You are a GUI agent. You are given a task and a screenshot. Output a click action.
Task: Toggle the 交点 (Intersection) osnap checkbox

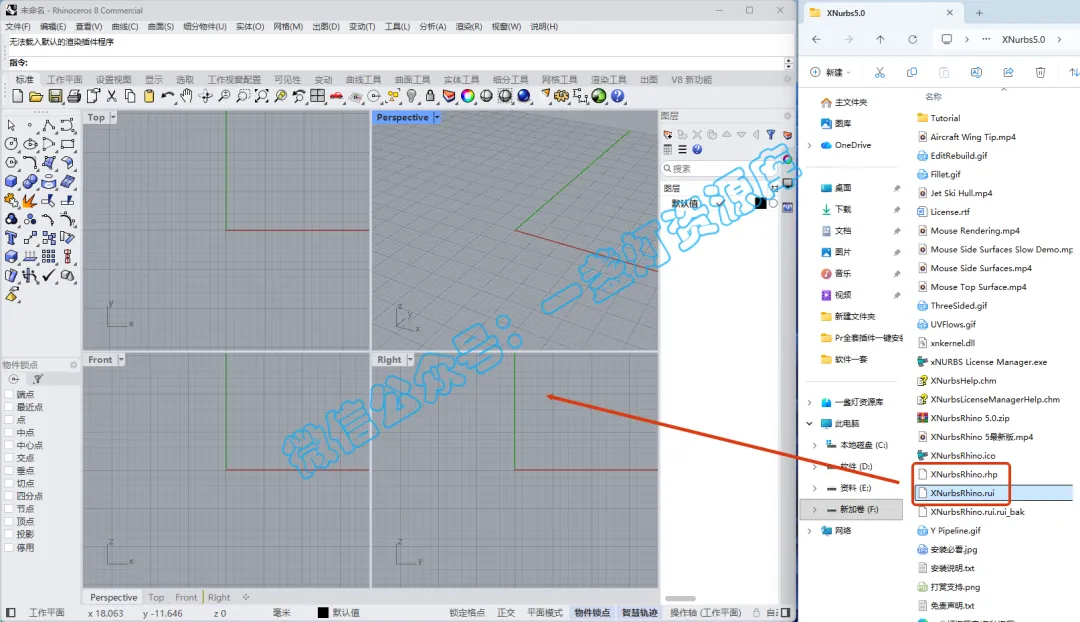(x=9, y=458)
